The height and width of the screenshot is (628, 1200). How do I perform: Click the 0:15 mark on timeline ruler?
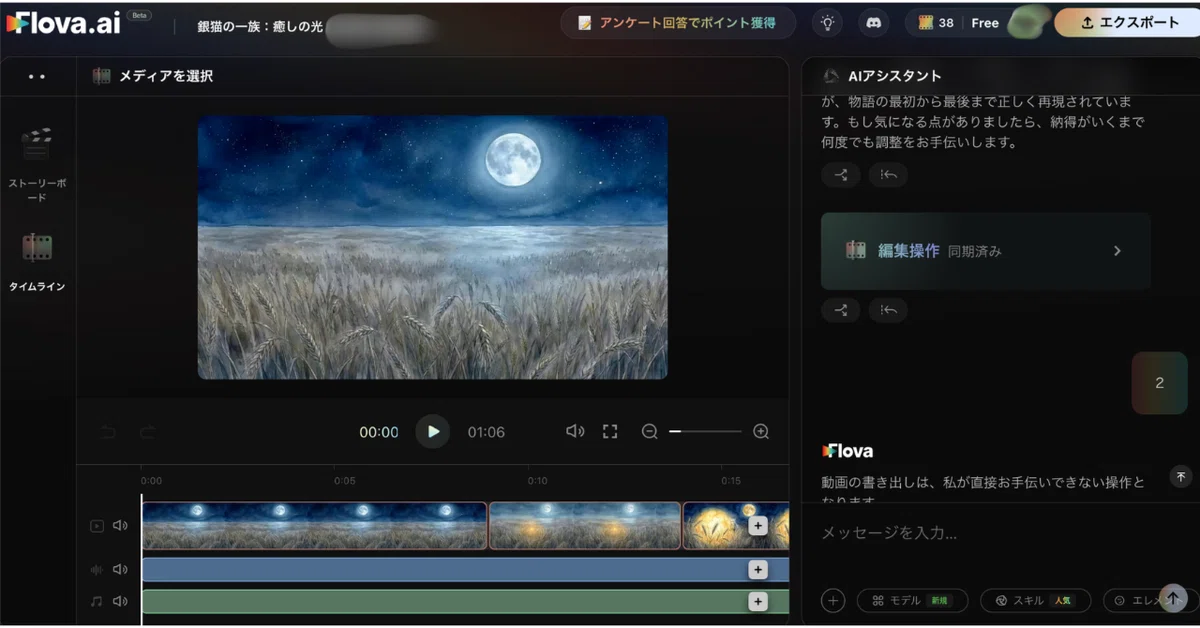(731, 480)
